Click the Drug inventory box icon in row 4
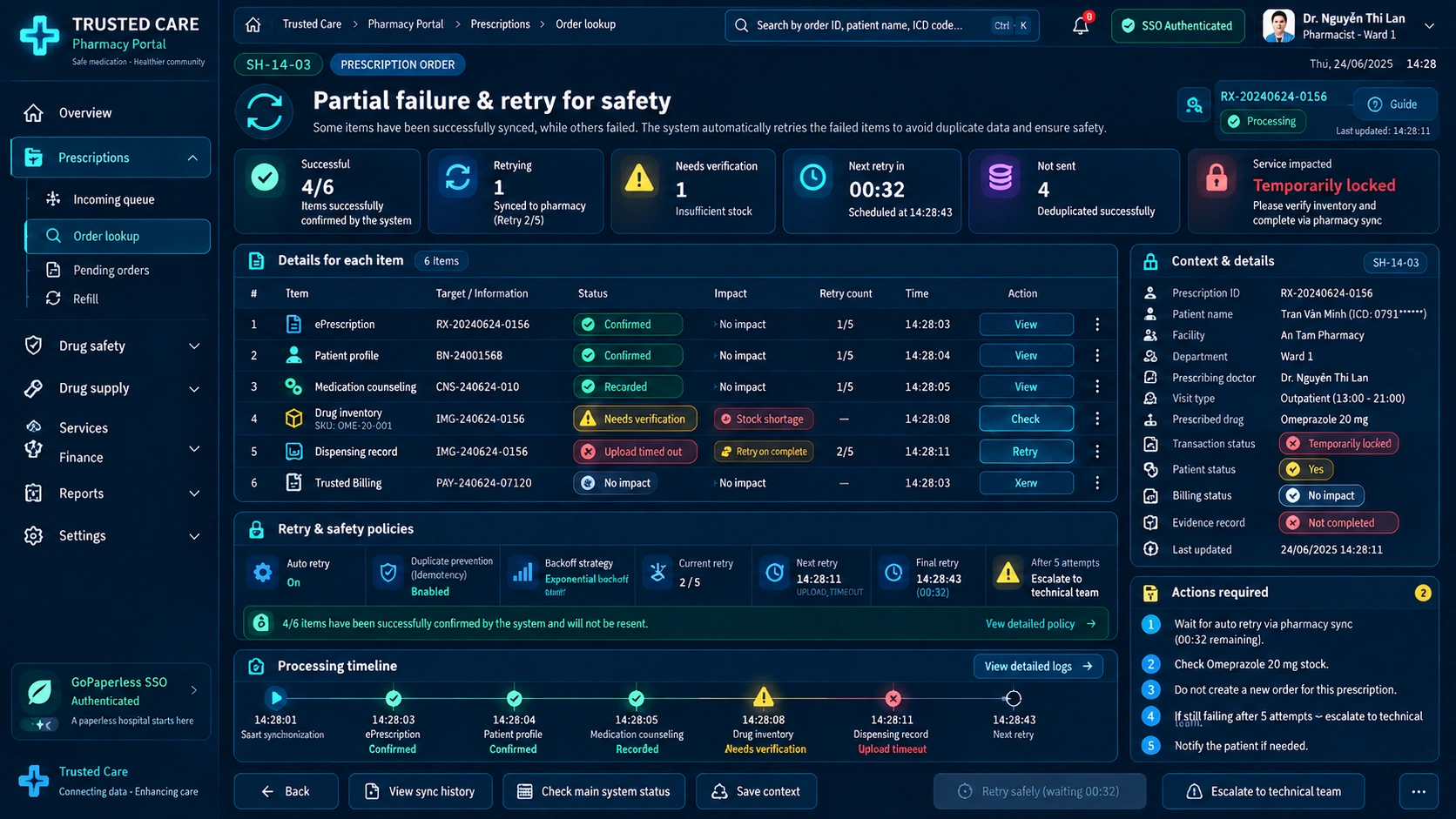 click(294, 419)
